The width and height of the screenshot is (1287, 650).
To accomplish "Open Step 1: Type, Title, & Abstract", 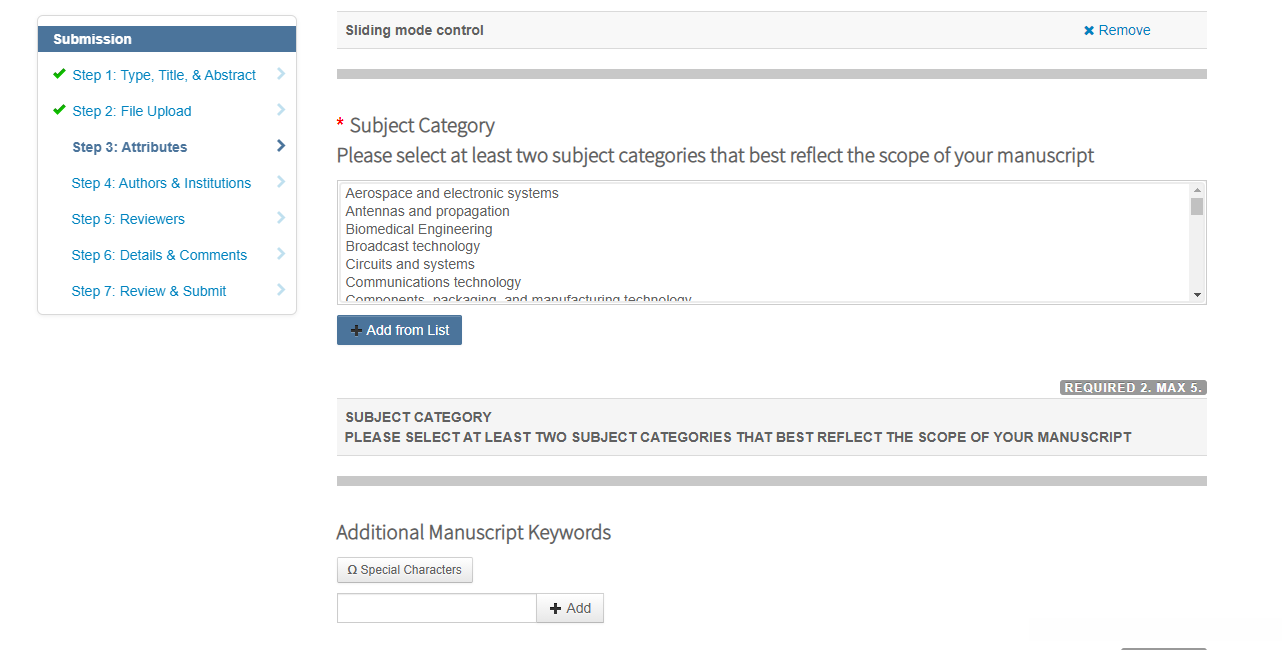I will pyautogui.click(x=164, y=75).
